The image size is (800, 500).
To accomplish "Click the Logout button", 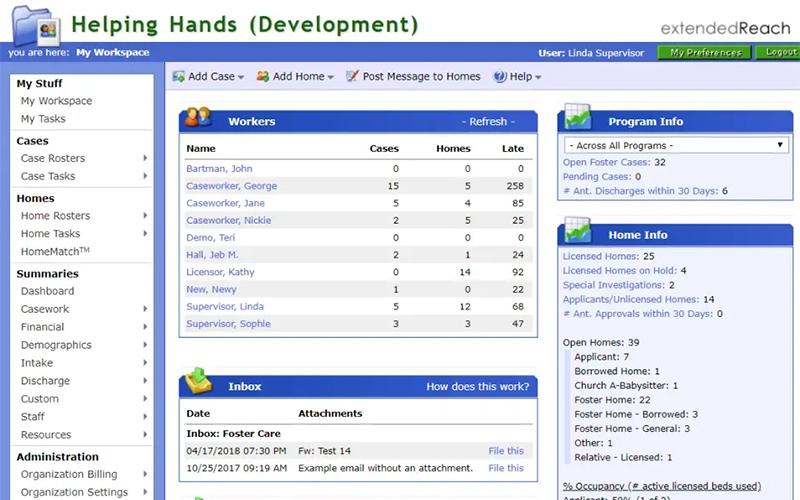I will 780,52.
